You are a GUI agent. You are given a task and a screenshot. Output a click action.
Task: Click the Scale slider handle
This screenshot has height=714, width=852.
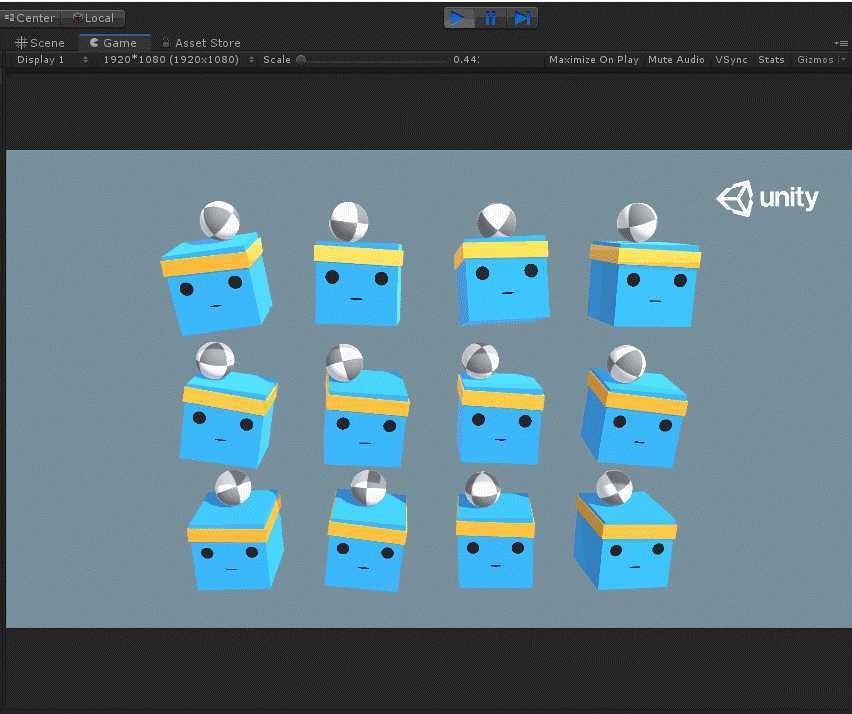pos(301,60)
